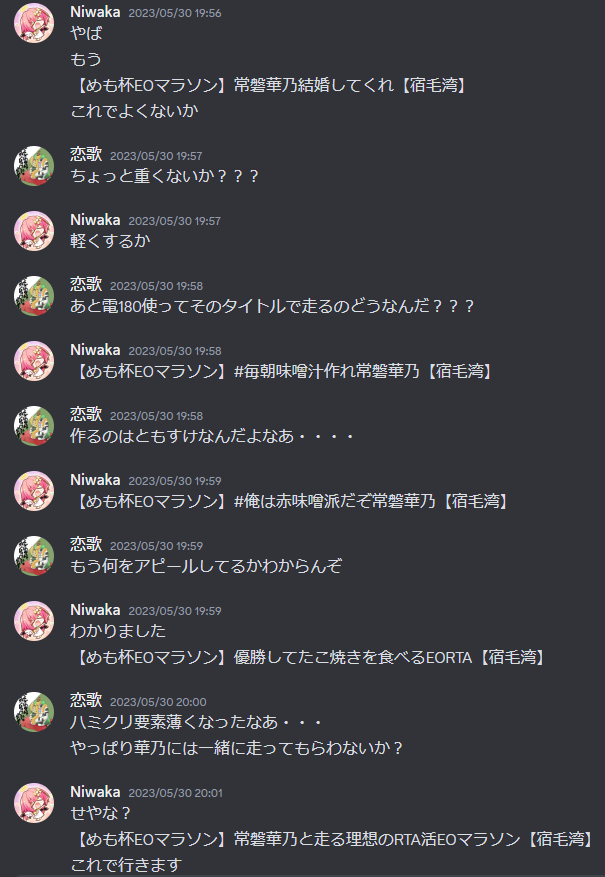Click 恋歌's avatar on 電180 message
The height and width of the screenshot is (877, 605).
click(34, 296)
